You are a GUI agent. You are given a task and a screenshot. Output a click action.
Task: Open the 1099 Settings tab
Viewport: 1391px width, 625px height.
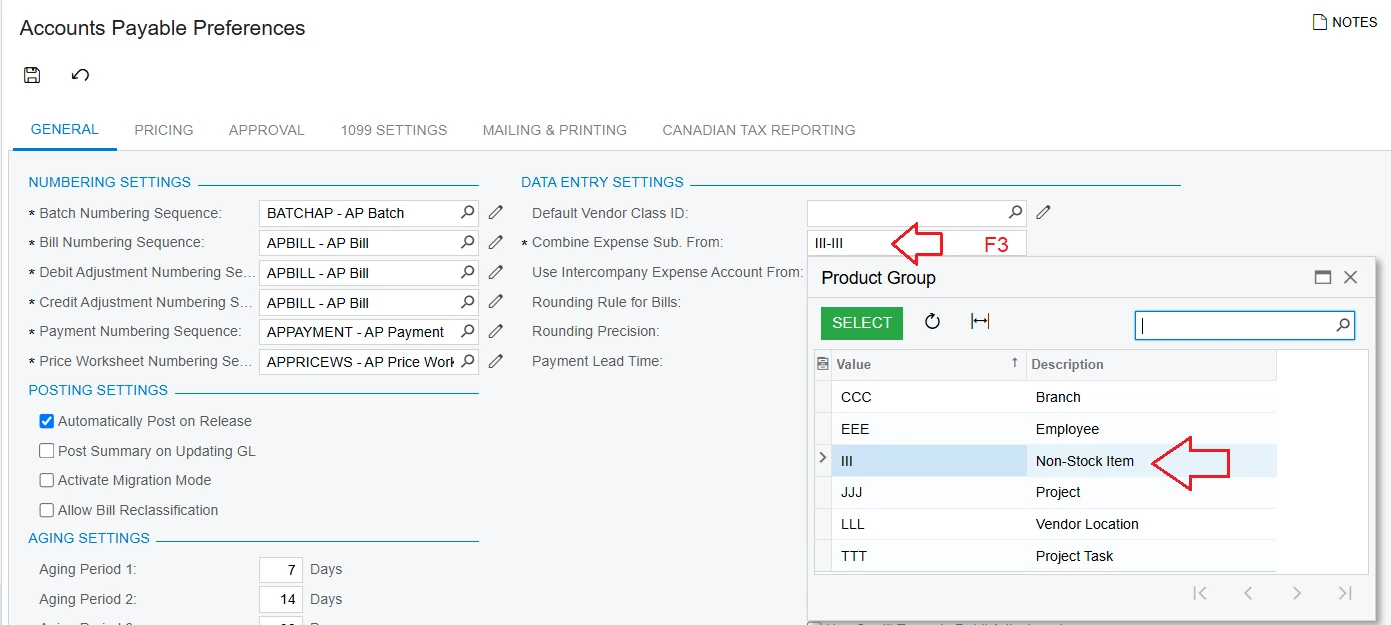(394, 130)
